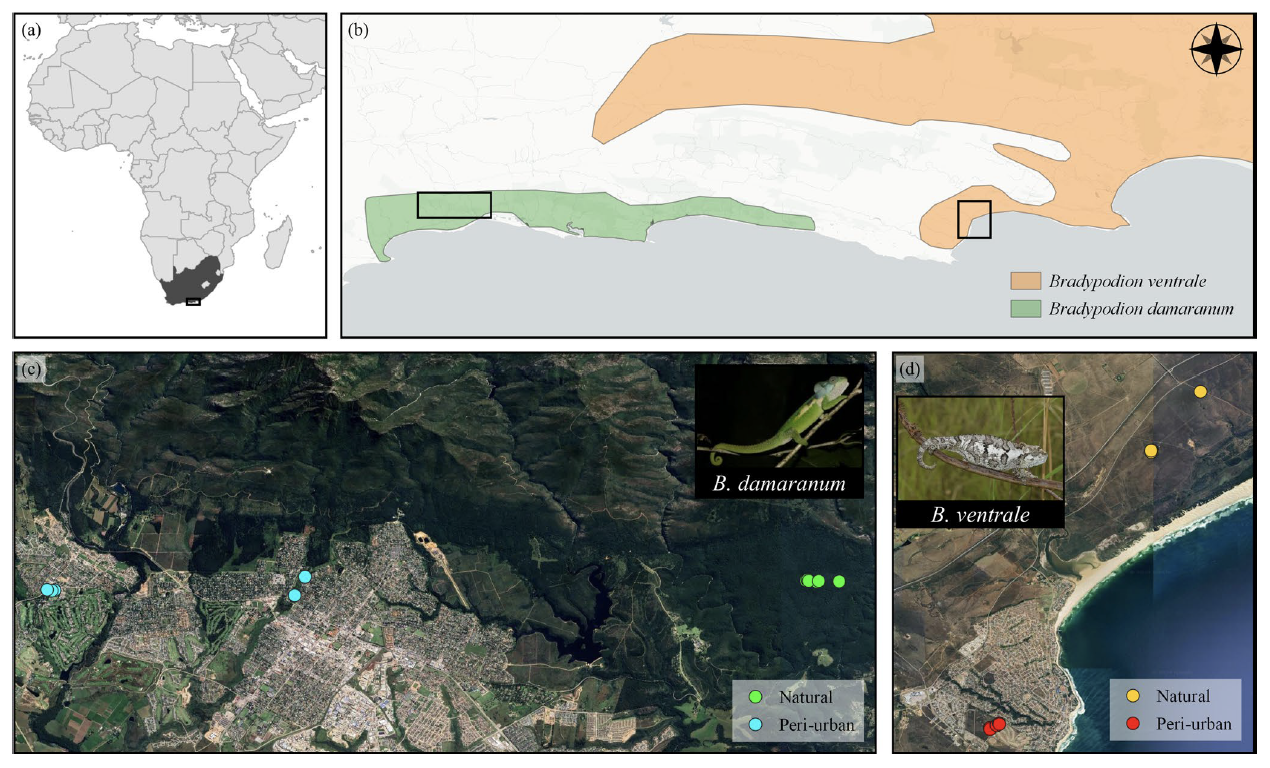Open the B. ventrale chameleon photo
1270x768 pixels.
pyautogui.click(x=980, y=448)
